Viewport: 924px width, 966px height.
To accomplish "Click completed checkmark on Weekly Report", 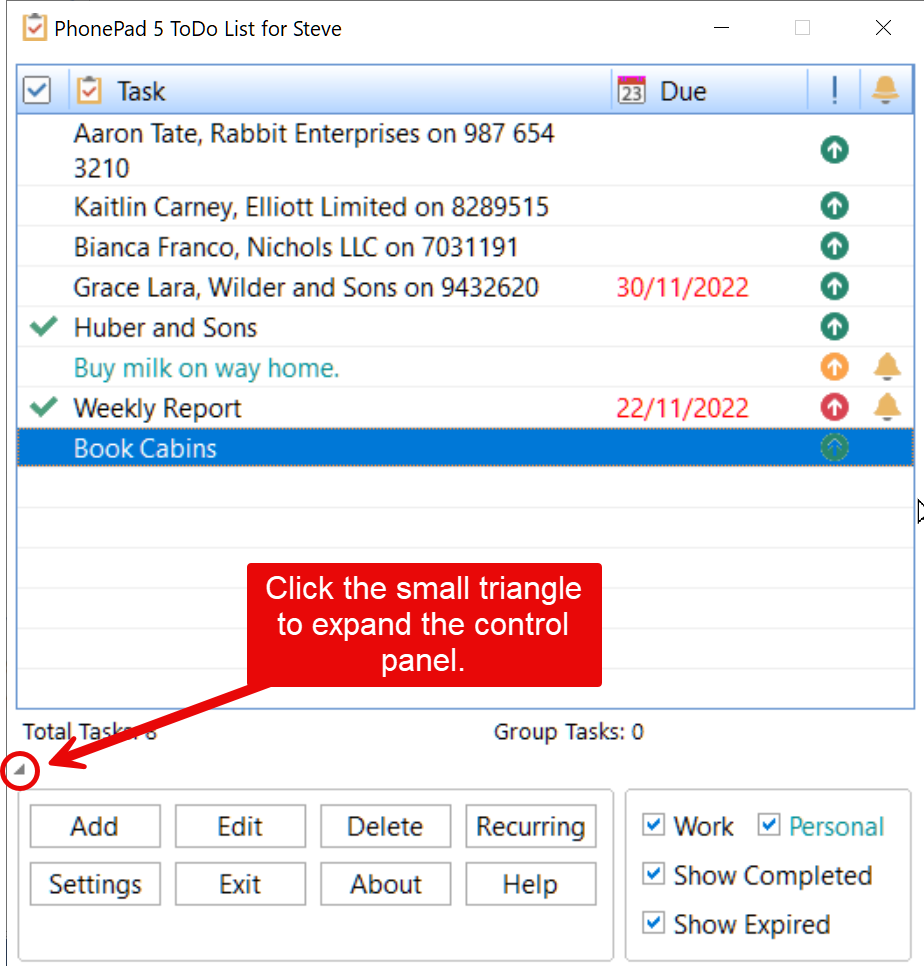I will coord(44,407).
